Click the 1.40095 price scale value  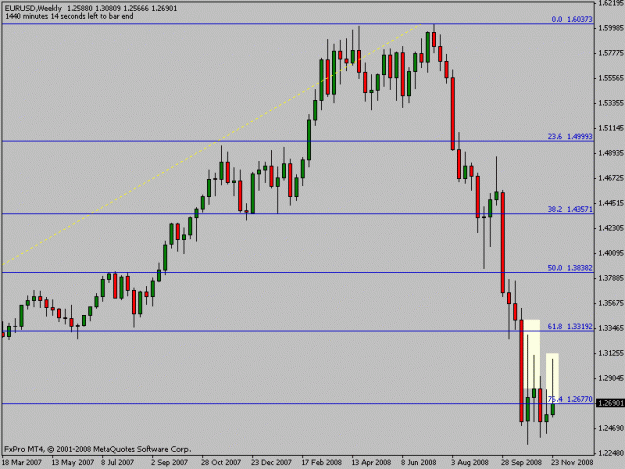[x=611, y=253]
